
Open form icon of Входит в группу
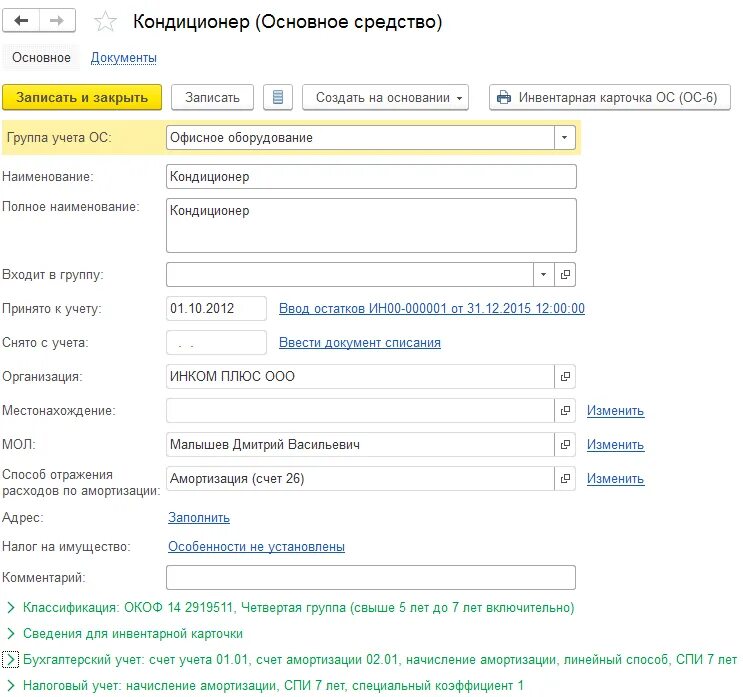coord(565,274)
